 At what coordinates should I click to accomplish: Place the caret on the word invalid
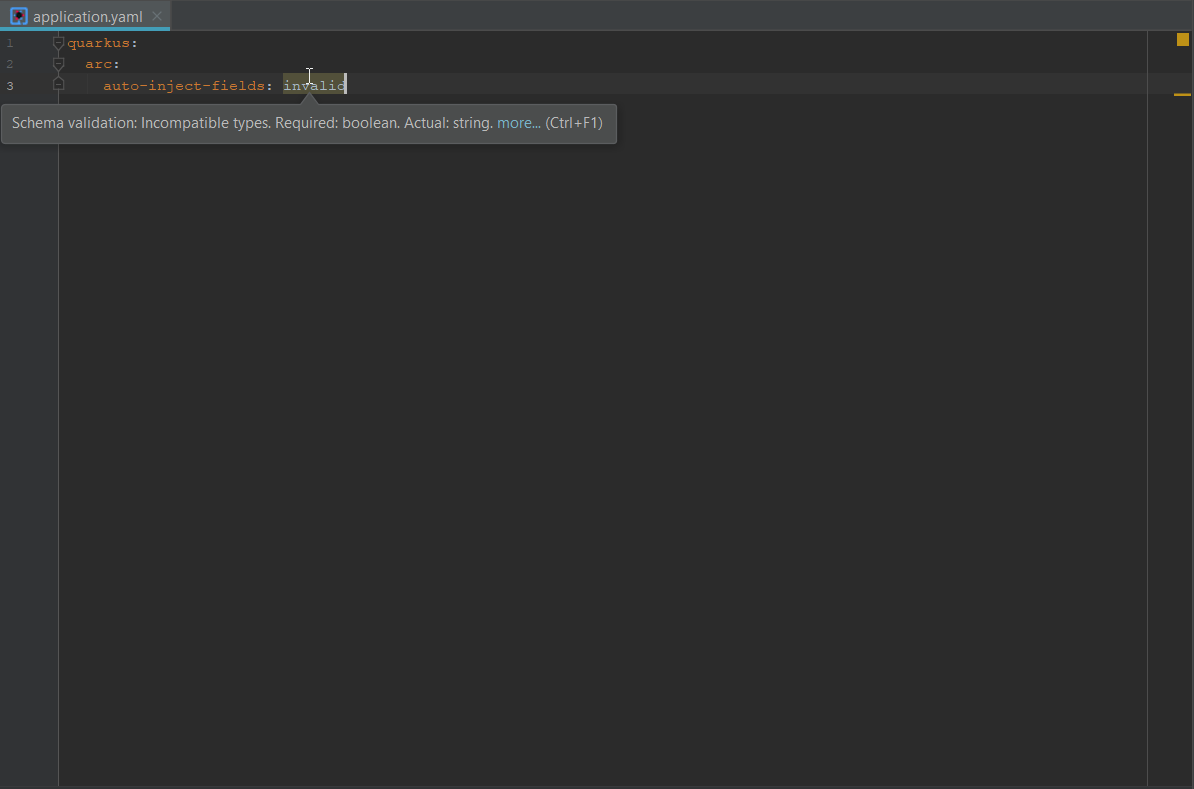tap(313, 85)
